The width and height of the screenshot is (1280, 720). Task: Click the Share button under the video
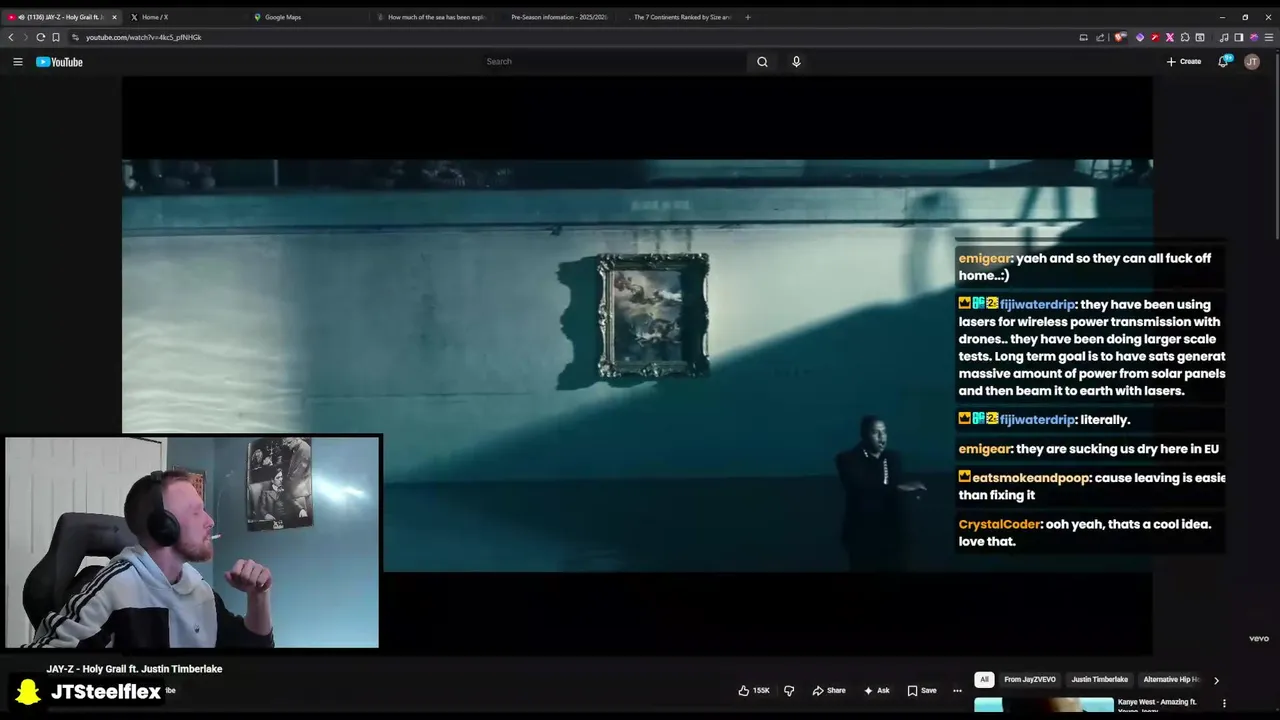(x=829, y=690)
